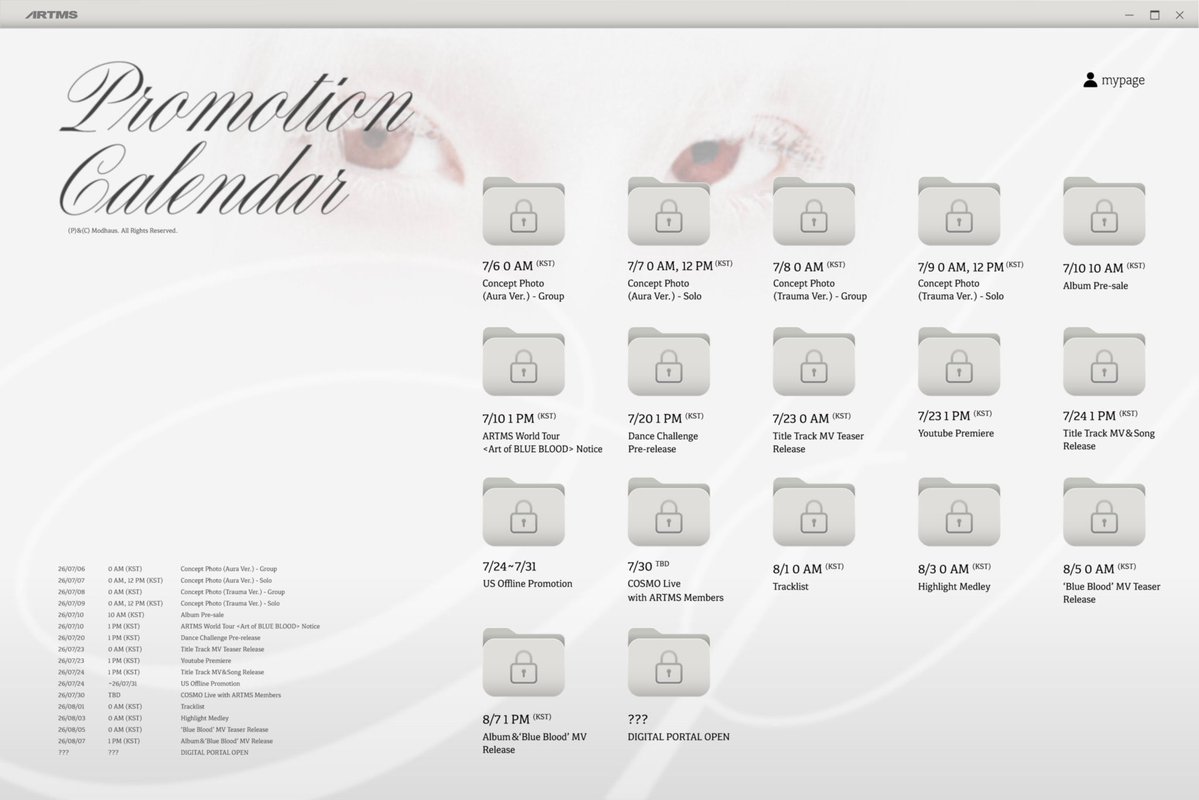The width and height of the screenshot is (1199, 800).
Task: Open locked folder for Highlight Medley
Action: (x=959, y=512)
